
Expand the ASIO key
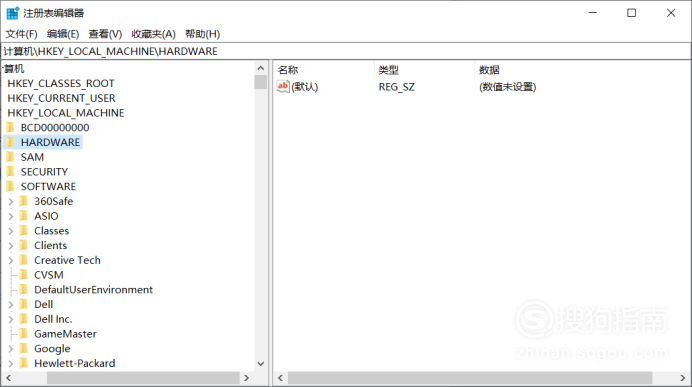pos(11,216)
